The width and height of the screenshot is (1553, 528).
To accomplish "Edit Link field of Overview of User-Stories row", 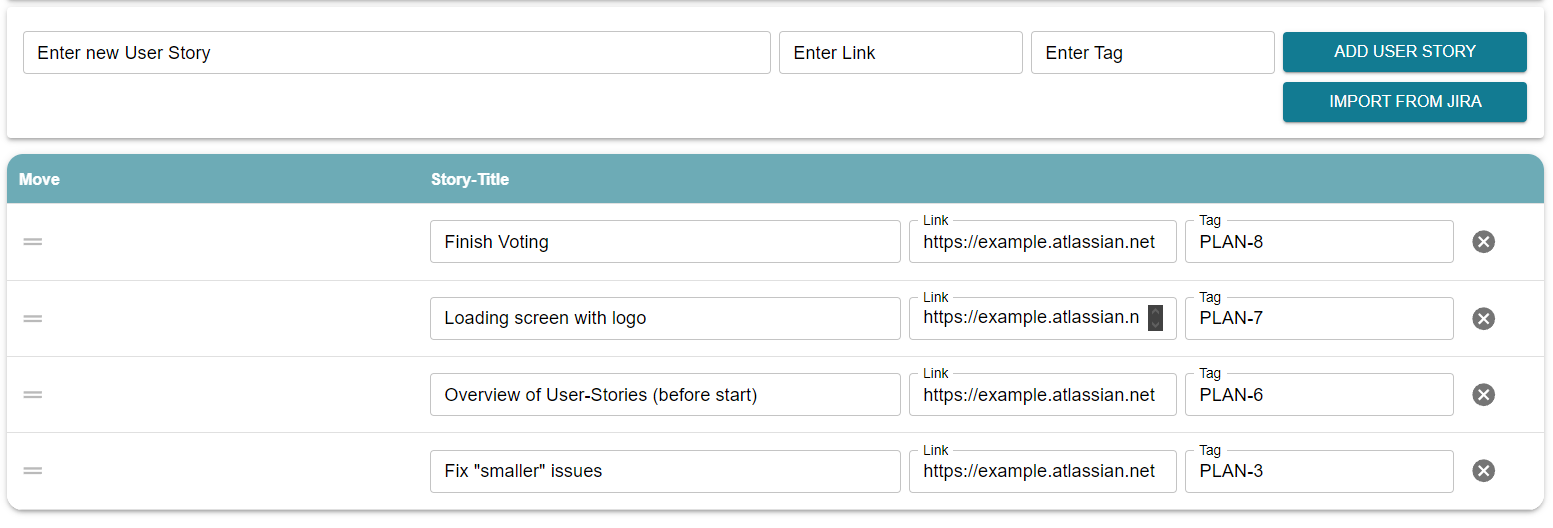I will pos(1043,395).
